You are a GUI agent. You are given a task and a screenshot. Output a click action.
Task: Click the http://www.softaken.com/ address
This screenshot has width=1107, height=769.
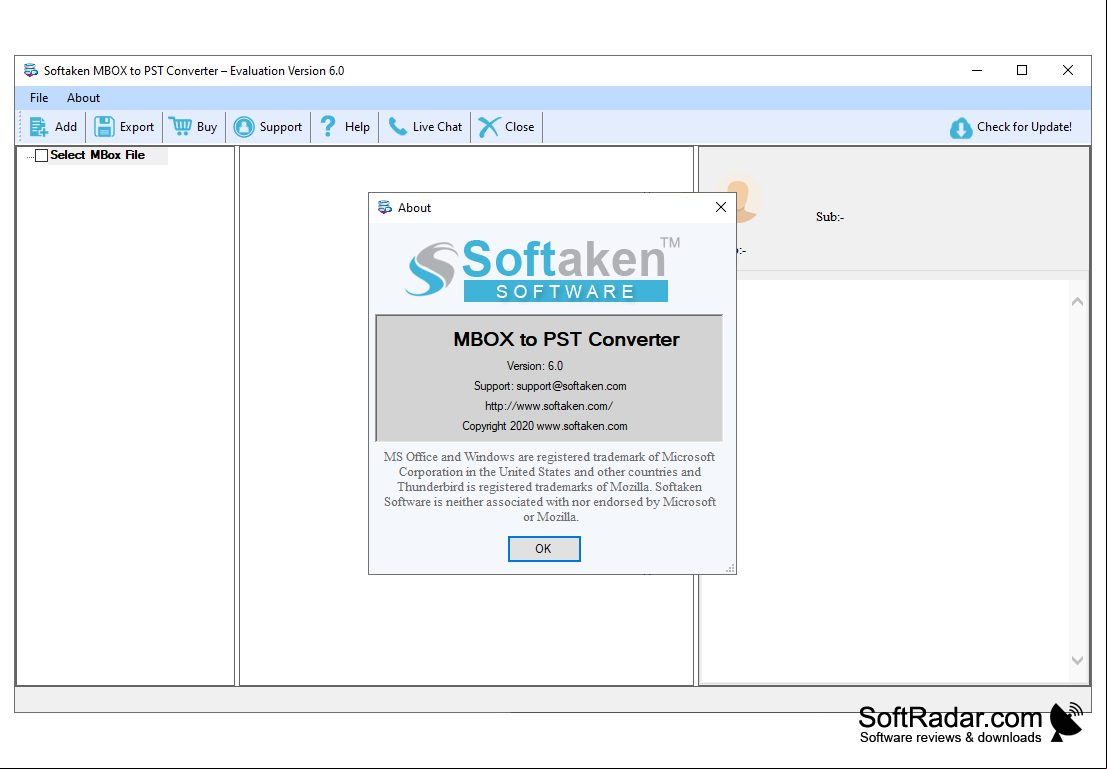pyautogui.click(x=549, y=406)
